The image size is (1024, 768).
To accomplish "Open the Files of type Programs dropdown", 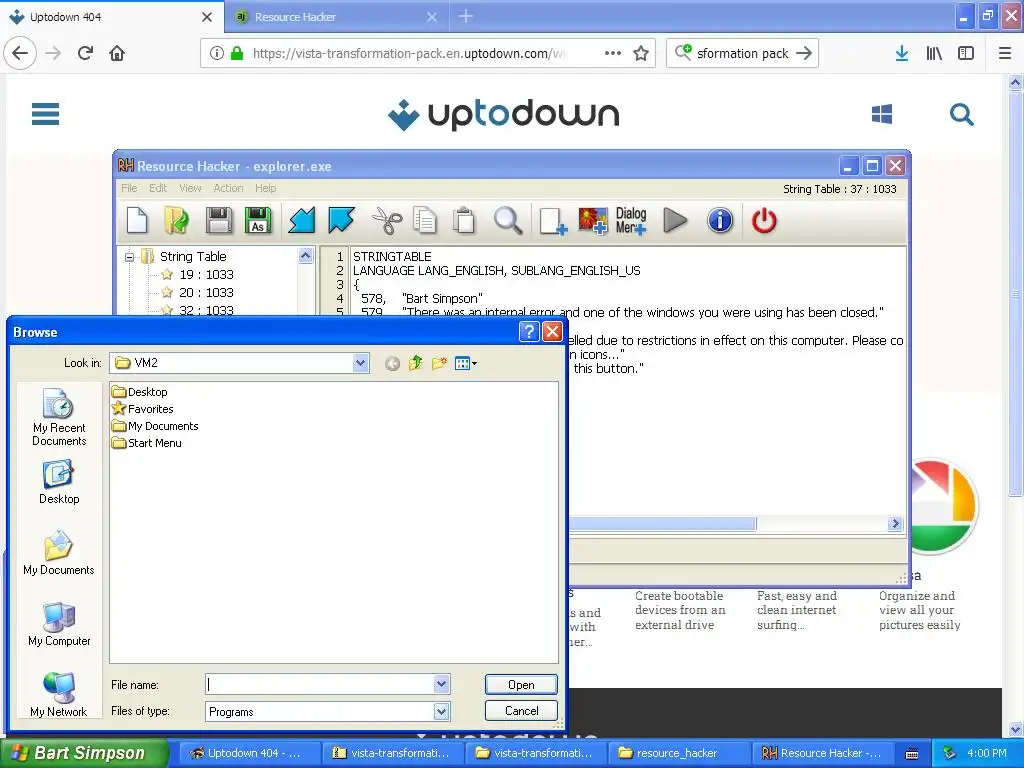I will click(441, 711).
